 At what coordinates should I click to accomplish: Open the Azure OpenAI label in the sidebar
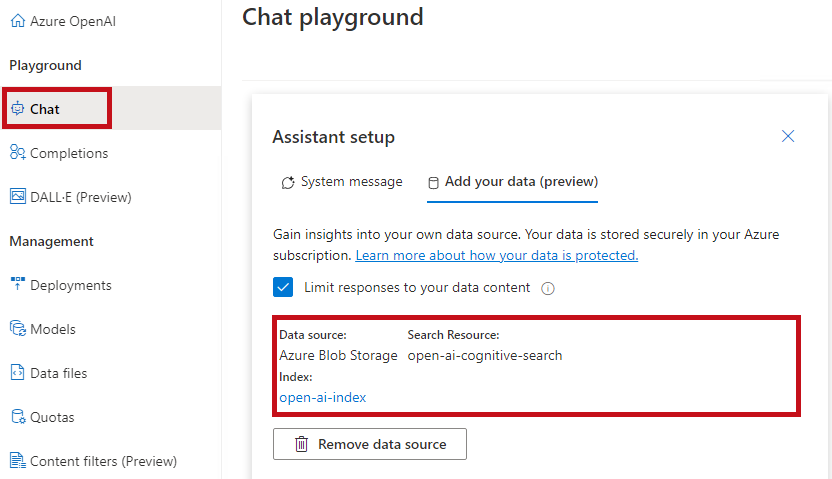73,21
